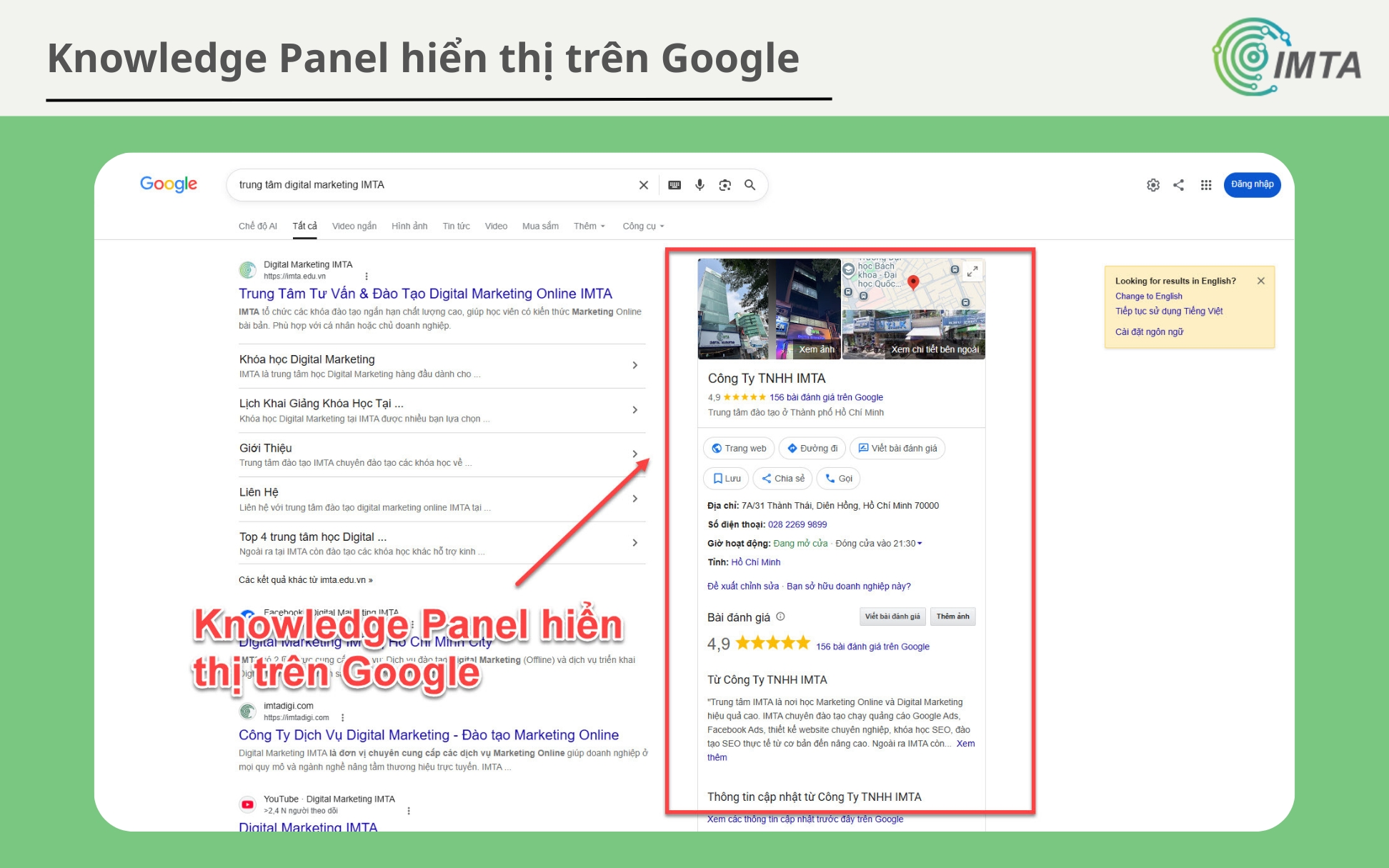Click the magnifier search icon
Screen dimensions: 1389x868
click(750, 185)
